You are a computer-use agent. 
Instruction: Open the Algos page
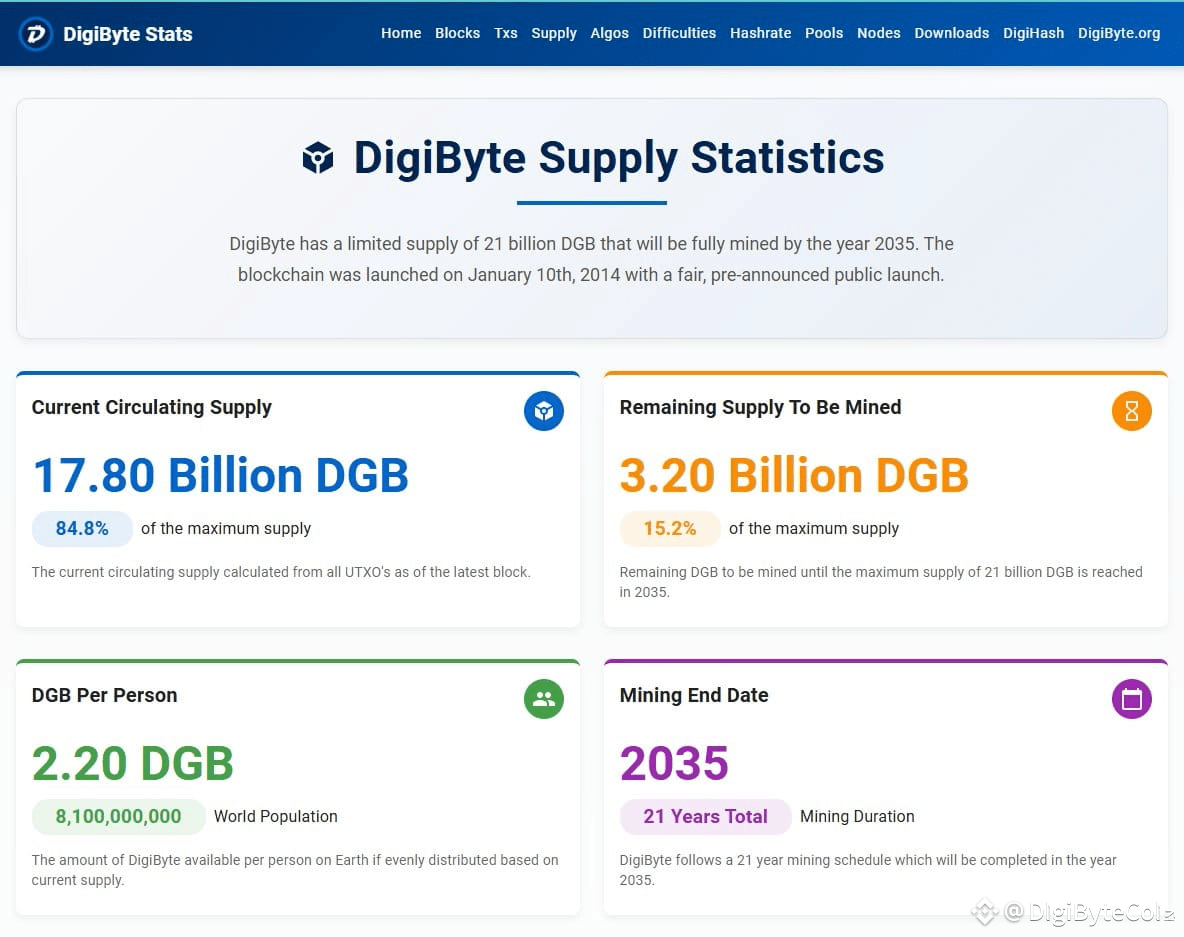tap(609, 33)
